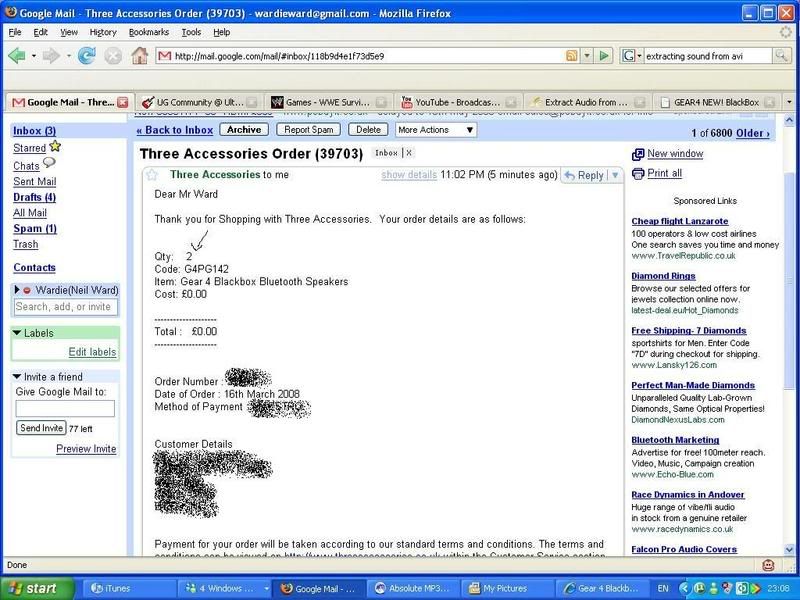This screenshot has height=600, width=800.
Task: Click the chat bubble icon next to Chats
Action: click(49, 163)
